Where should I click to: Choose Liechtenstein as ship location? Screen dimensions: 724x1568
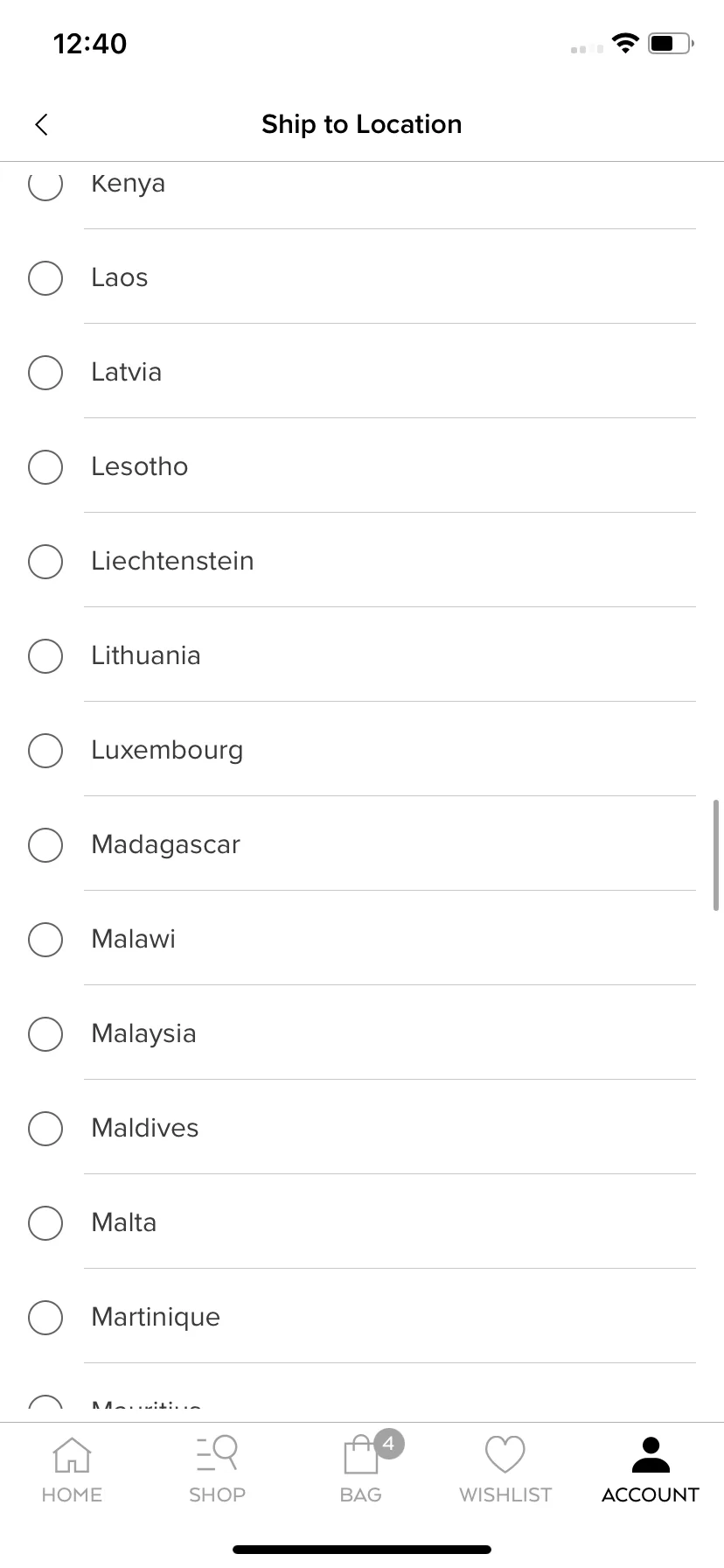362,561
